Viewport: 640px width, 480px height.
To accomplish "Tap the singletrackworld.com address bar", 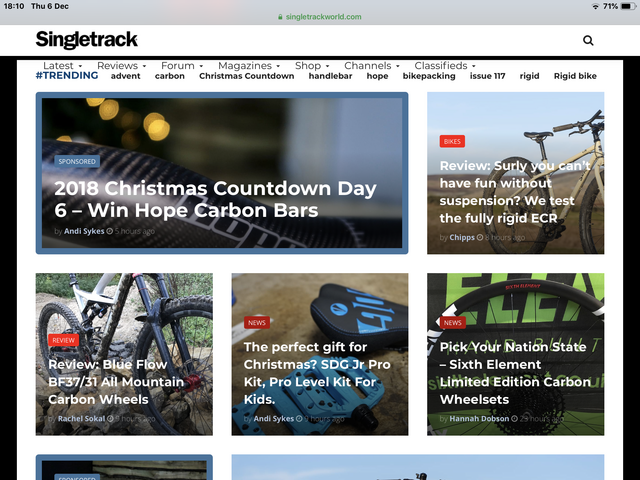I will pos(320,17).
